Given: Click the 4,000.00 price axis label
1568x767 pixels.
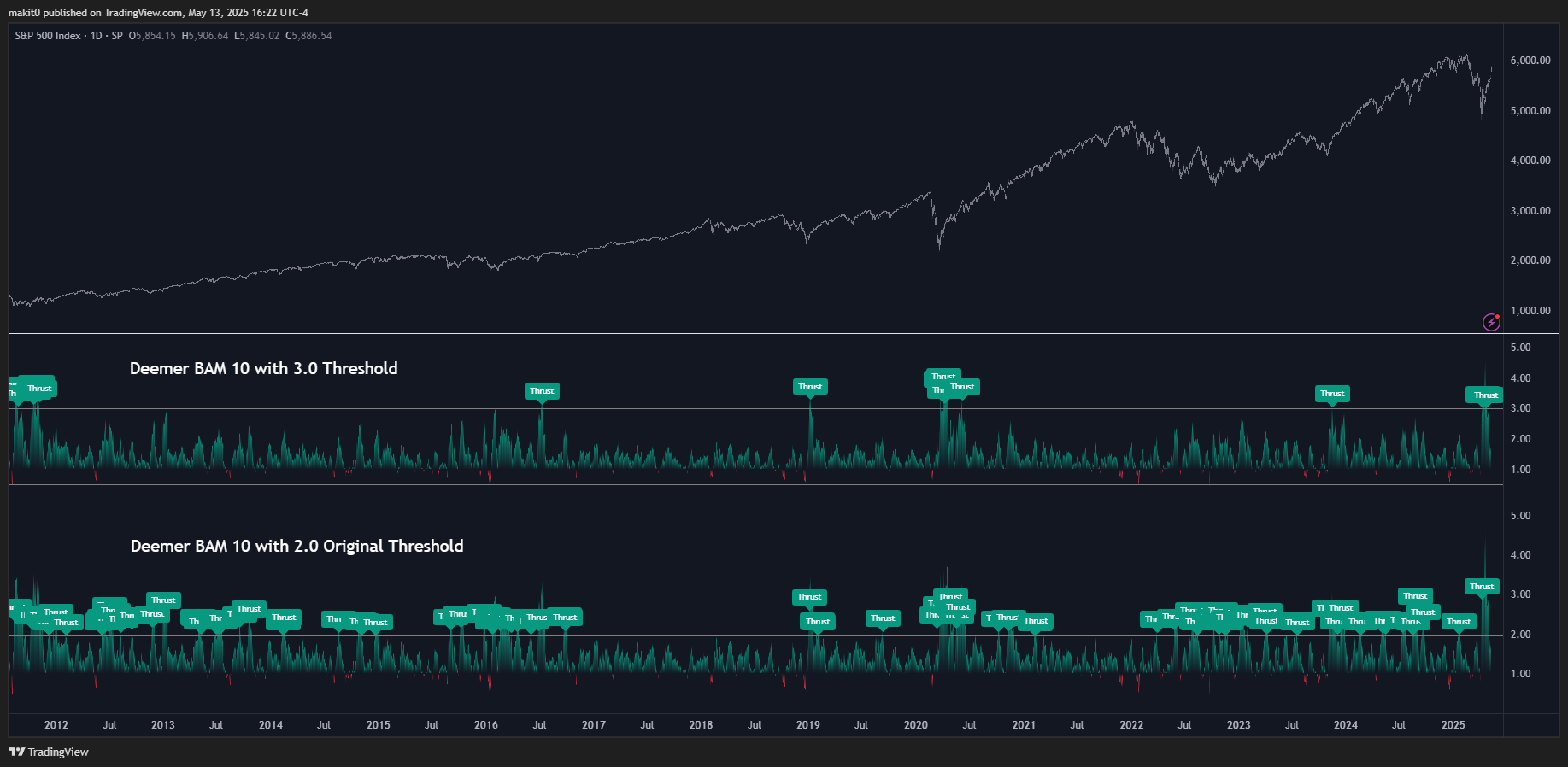Looking at the screenshot, I should coord(1530,161).
